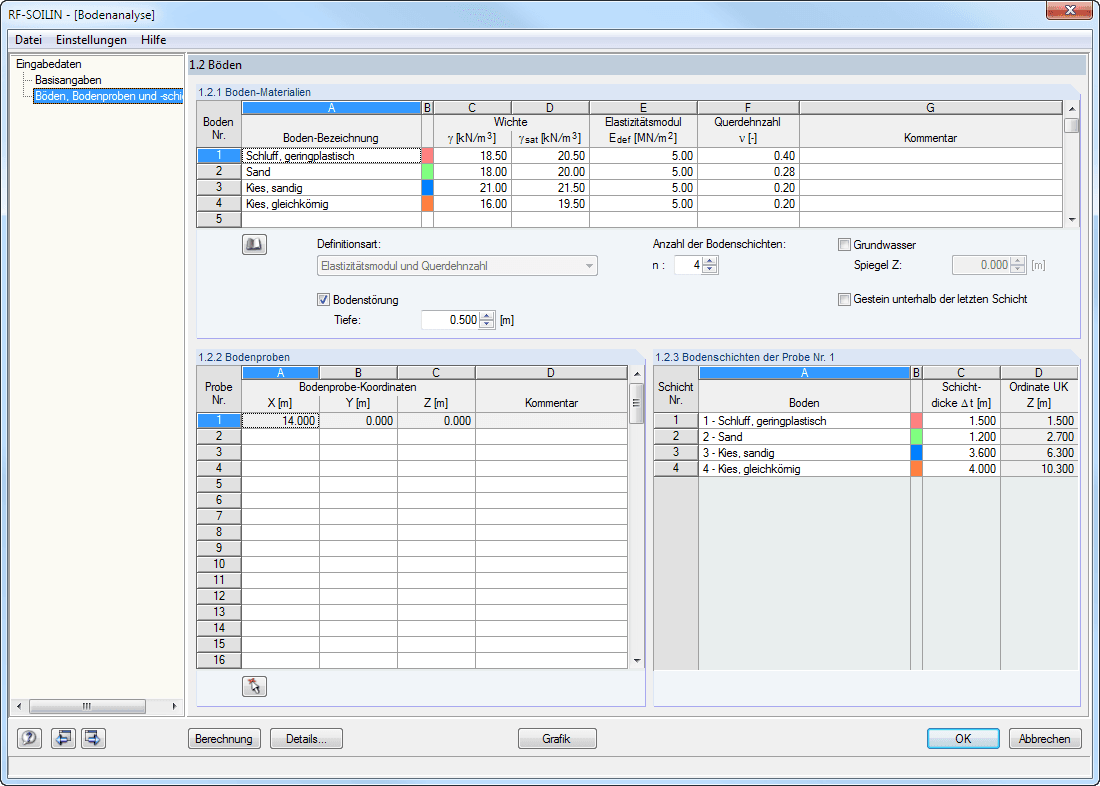Select Basisangaben in the tree
Image resolution: width=1100 pixels, height=786 pixels.
click(68, 80)
